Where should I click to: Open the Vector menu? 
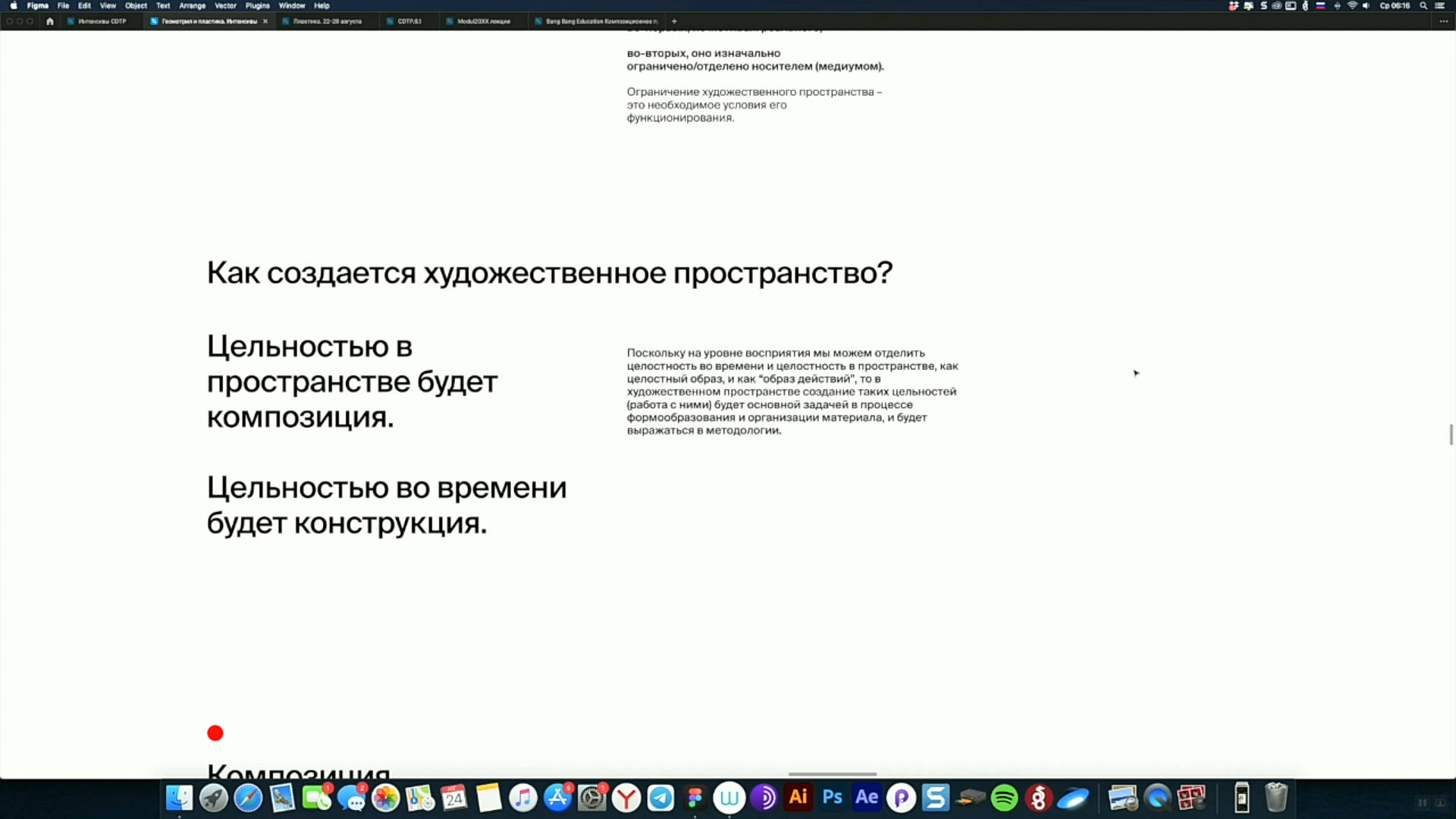point(225,5)
